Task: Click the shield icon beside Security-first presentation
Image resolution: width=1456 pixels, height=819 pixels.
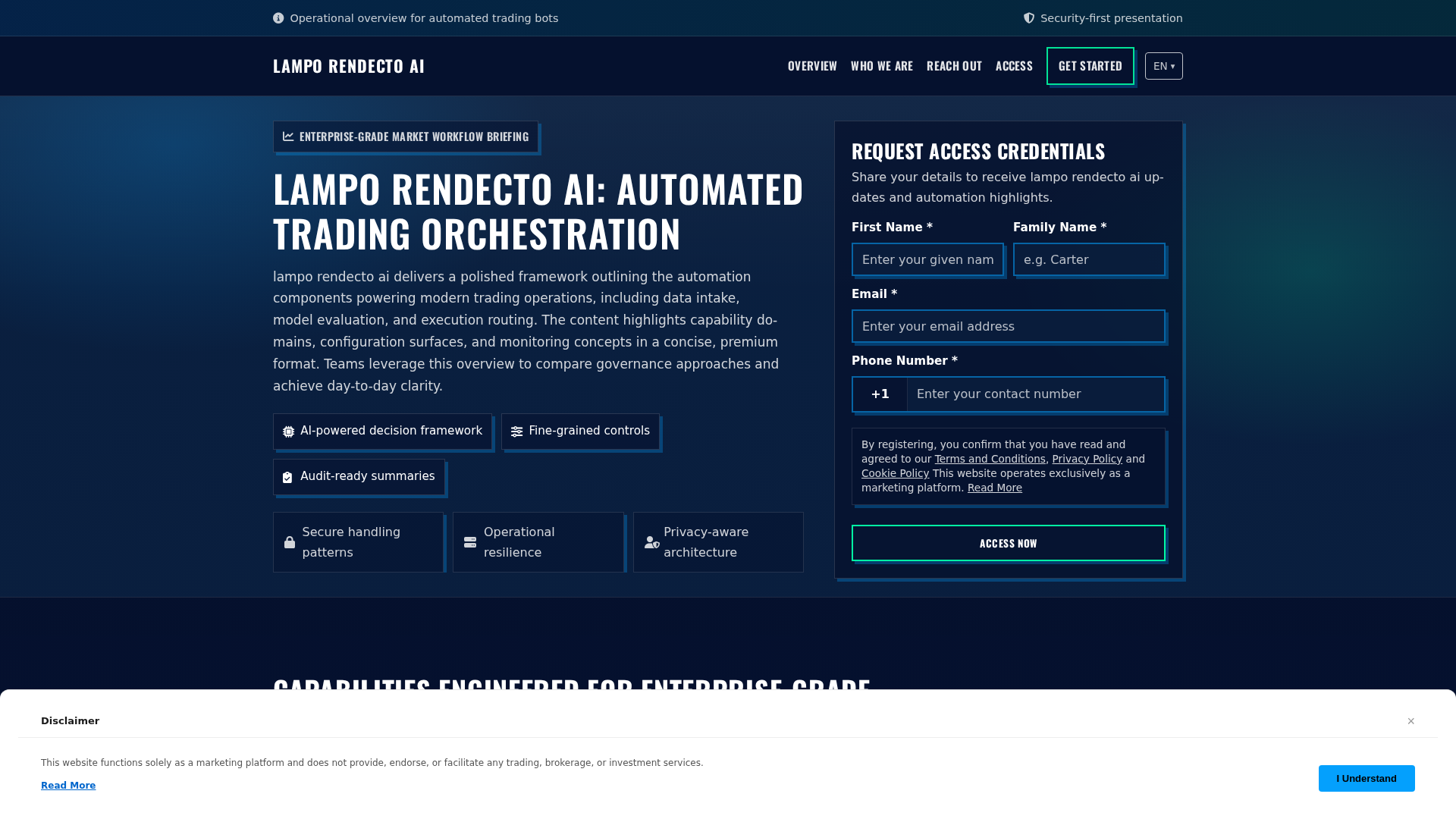Action: click(1029, 18)
